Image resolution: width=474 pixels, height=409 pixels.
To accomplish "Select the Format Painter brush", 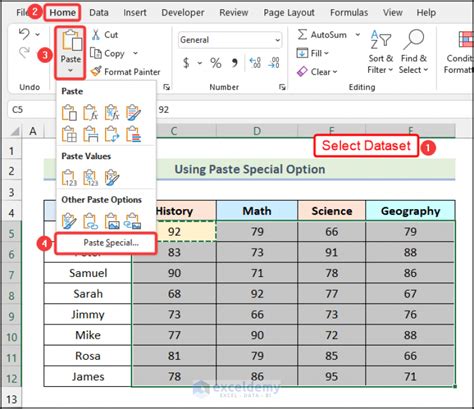I will 96,71.
